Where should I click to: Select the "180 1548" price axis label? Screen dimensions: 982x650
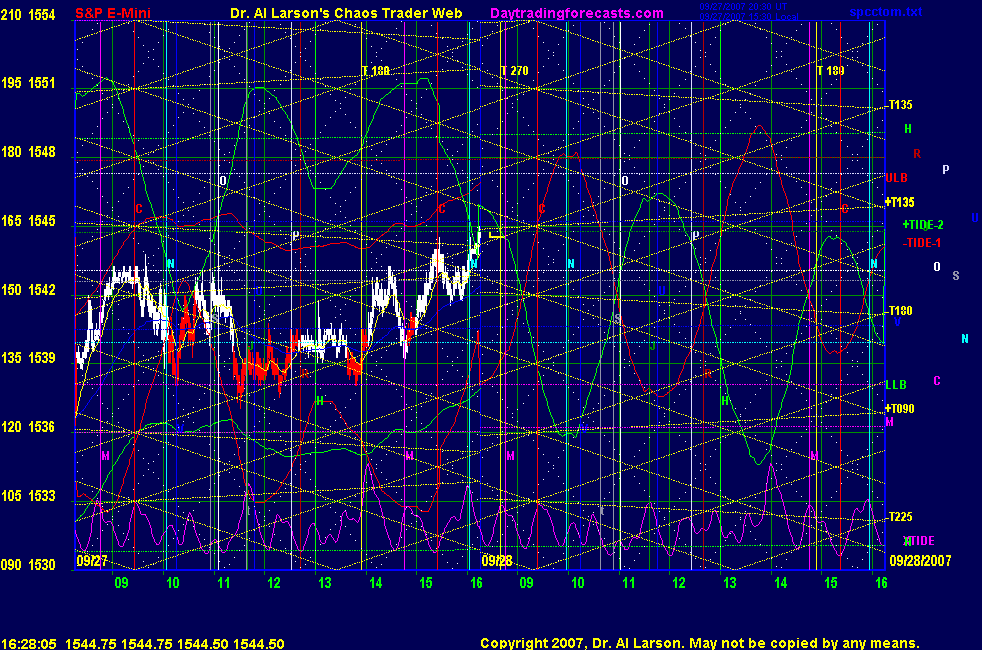pyautogui.click(x=28, y=152)
